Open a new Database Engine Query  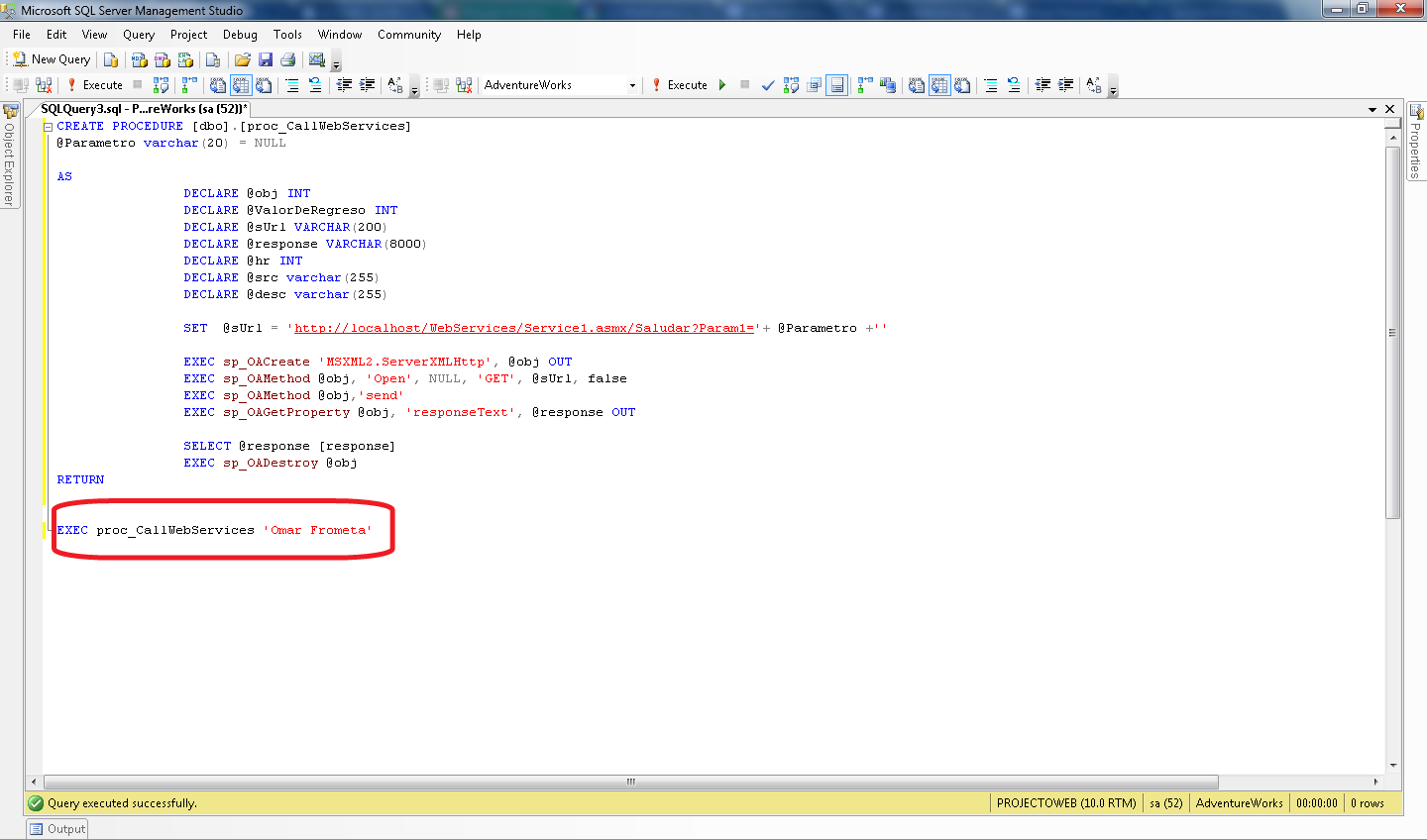coord(111,59)
